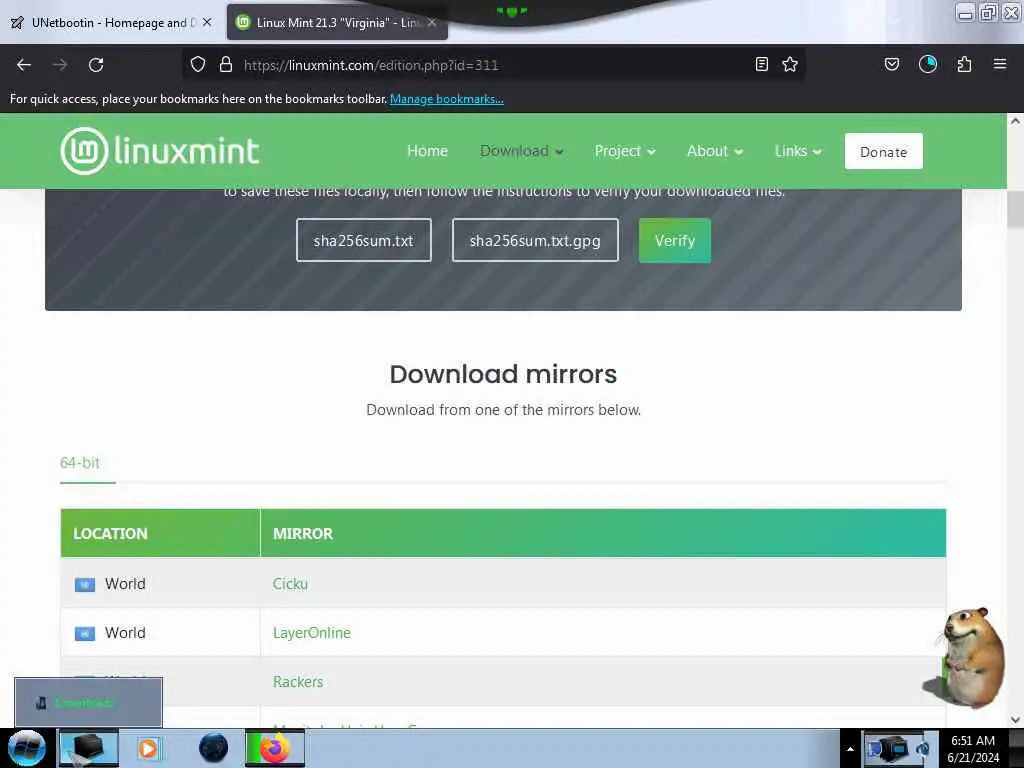Restore down the Firefox window

click(988, 12)
